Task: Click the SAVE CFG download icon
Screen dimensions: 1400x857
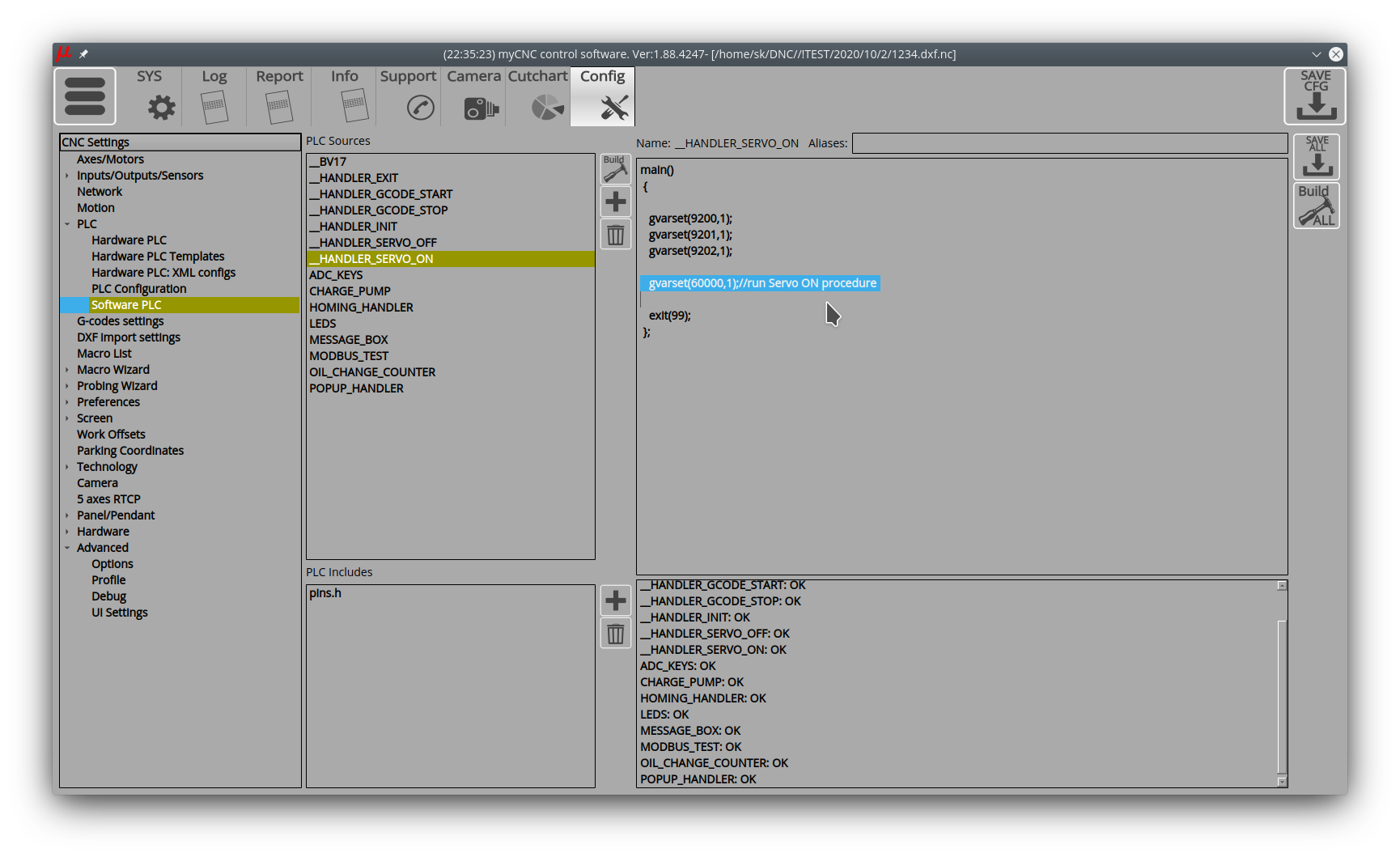Action: pyautogui.click(x=1315, y=96)
